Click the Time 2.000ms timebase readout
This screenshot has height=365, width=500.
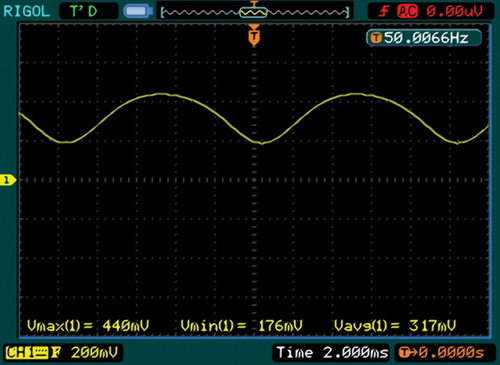coord(332,353)
